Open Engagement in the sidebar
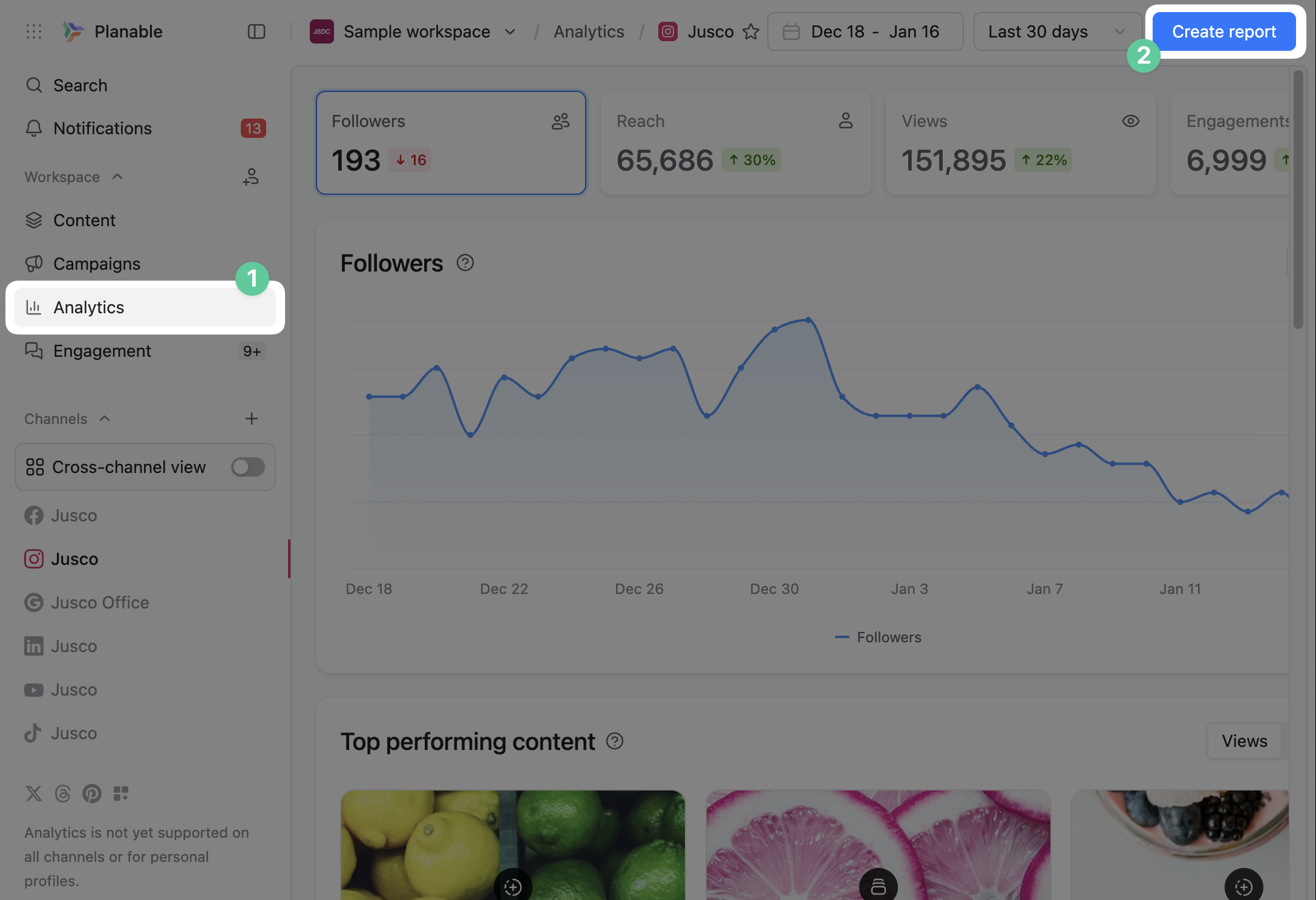The image size is (1316, 900). tap(102, 351)
